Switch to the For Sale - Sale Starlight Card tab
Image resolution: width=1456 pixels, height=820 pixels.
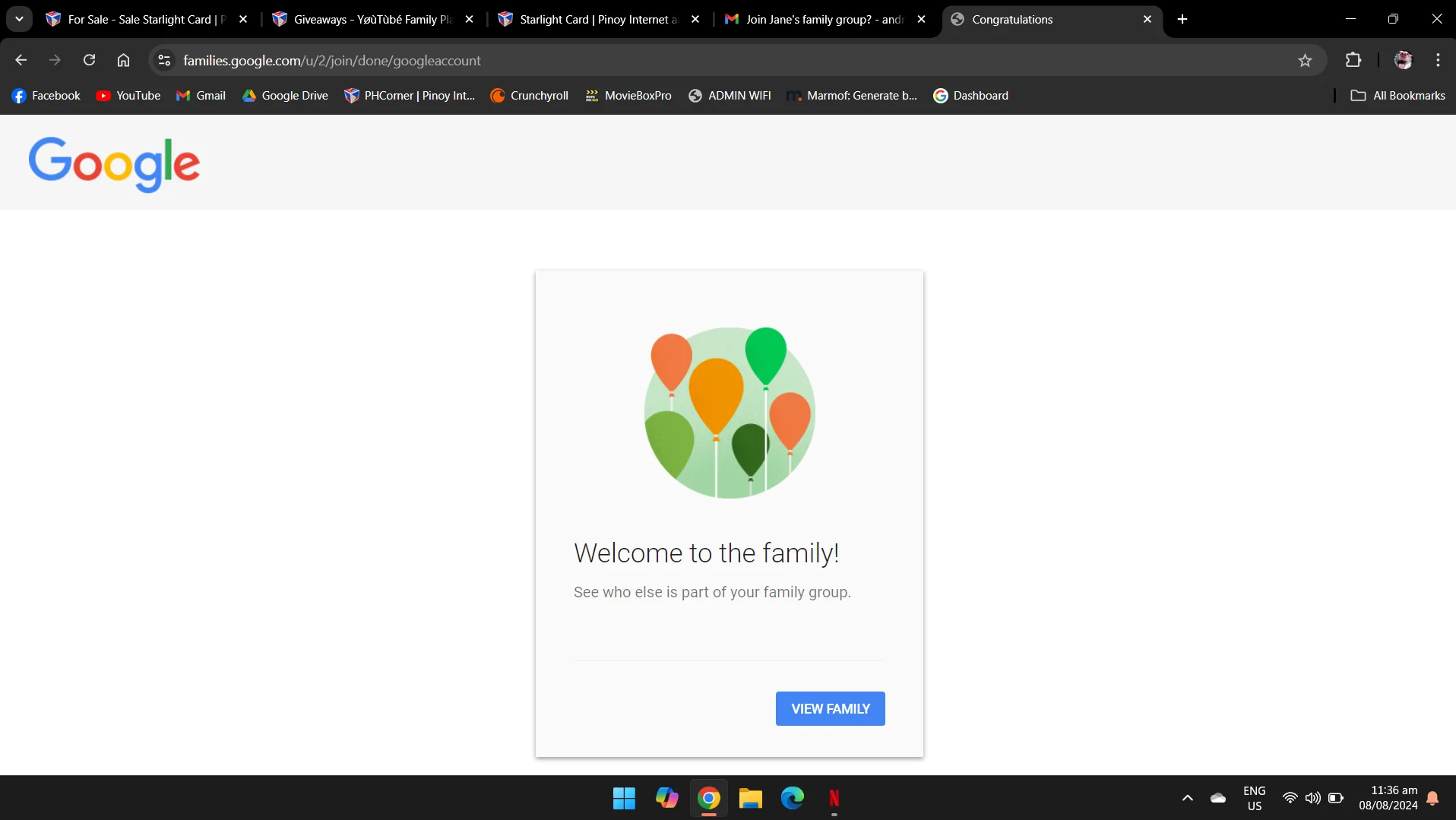[147, 19]
